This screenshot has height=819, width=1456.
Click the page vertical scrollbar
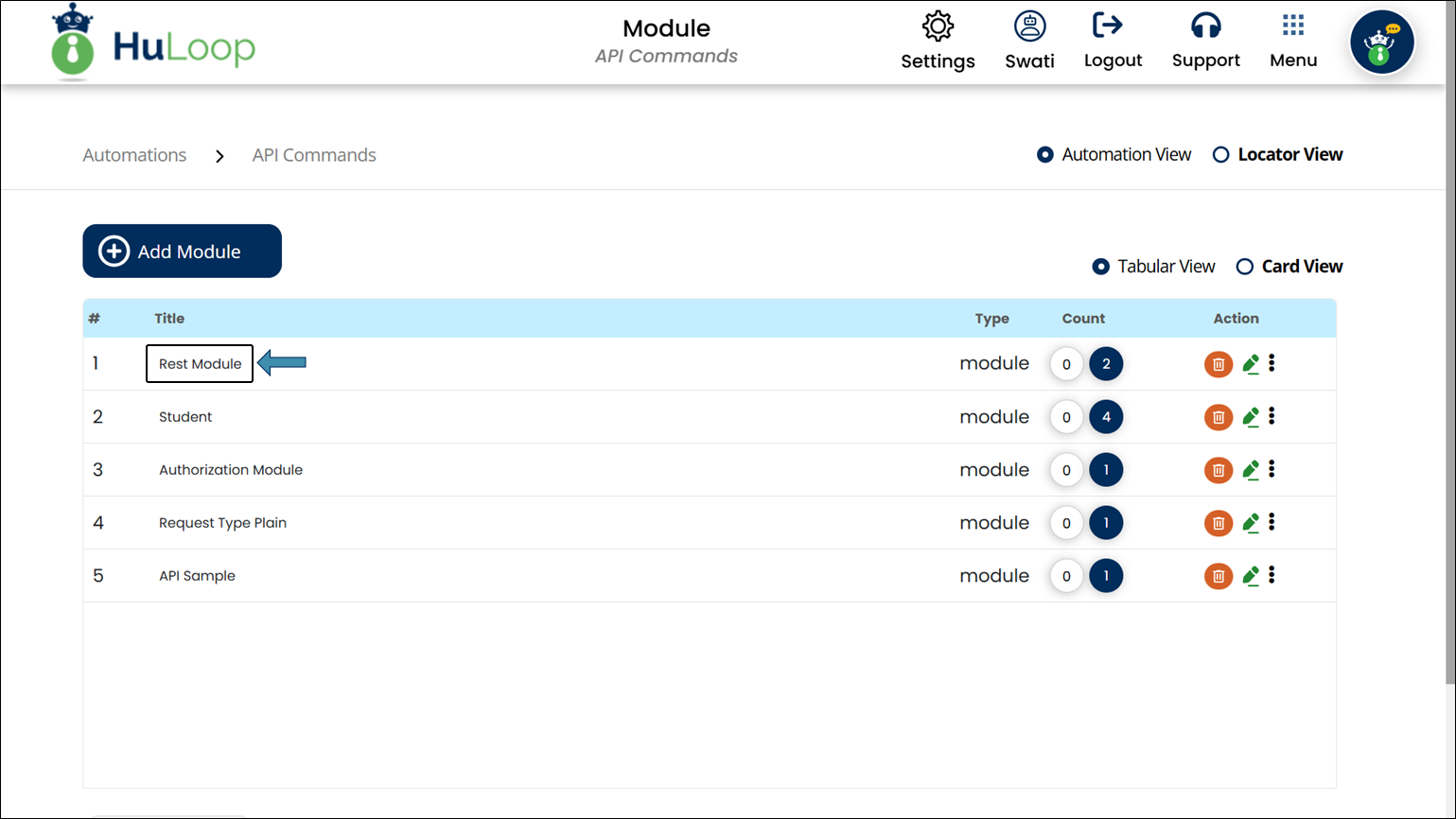1450,340
